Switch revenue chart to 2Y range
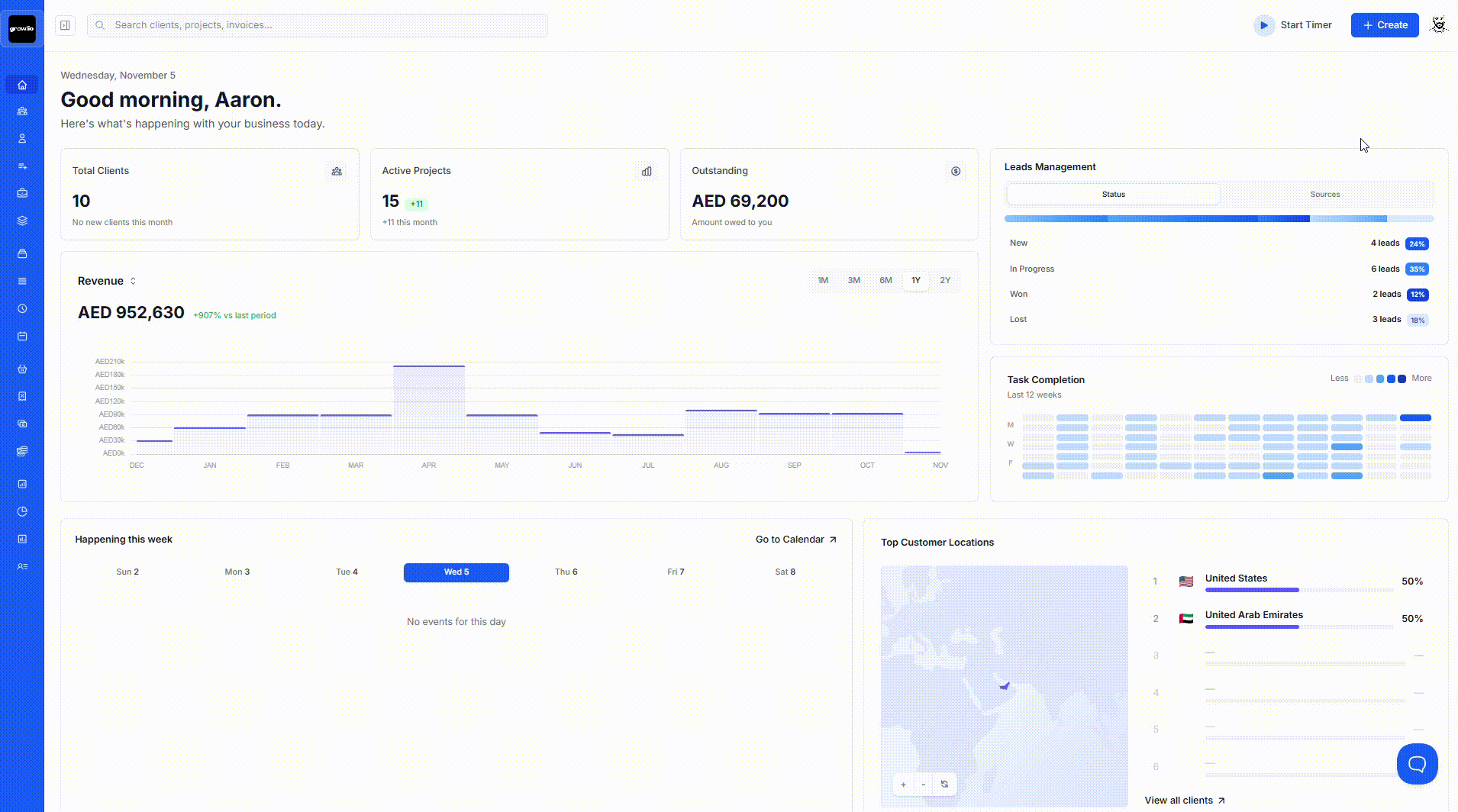 (x=945, y=281)
